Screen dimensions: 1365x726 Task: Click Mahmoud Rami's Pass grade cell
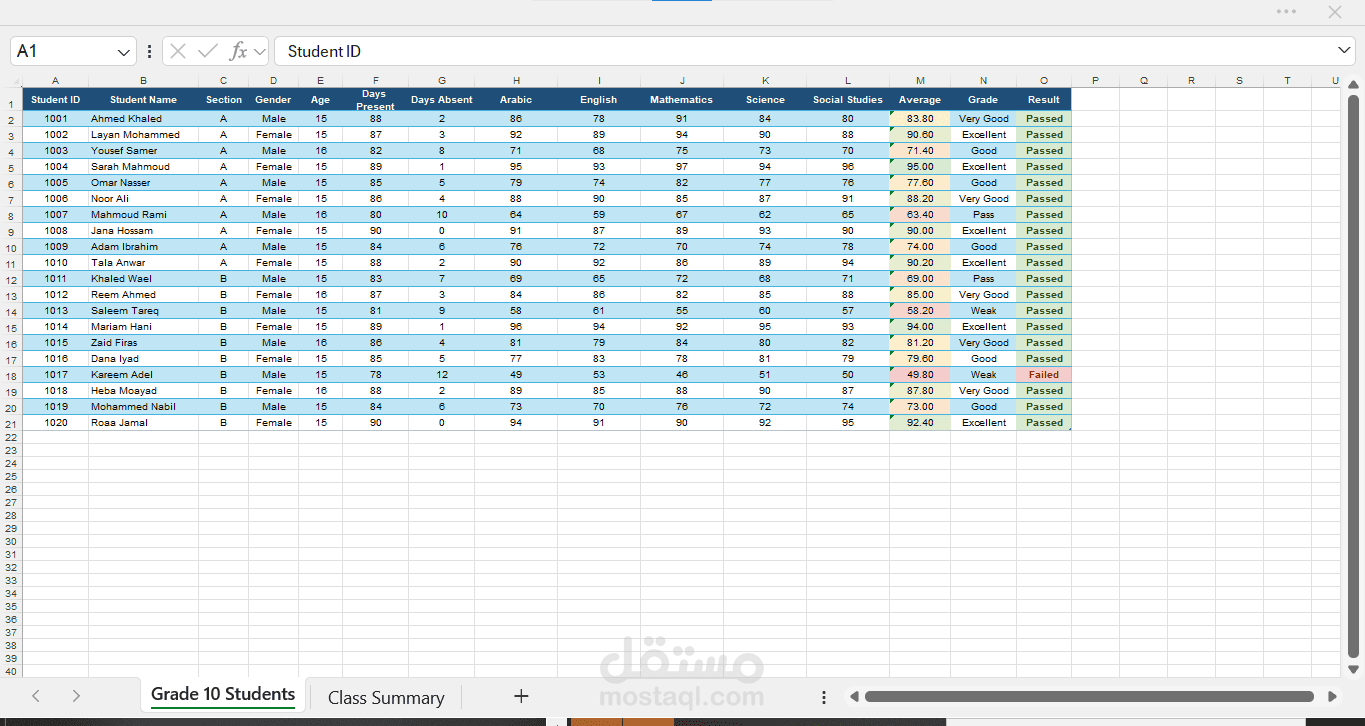point(983,215)
